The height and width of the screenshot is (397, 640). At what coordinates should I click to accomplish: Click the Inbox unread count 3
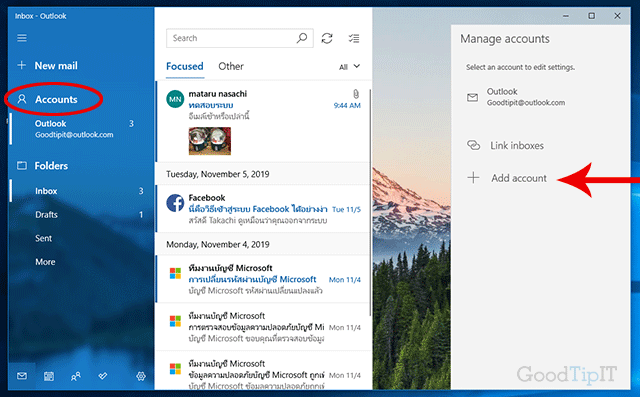click(x=141, y=191)
